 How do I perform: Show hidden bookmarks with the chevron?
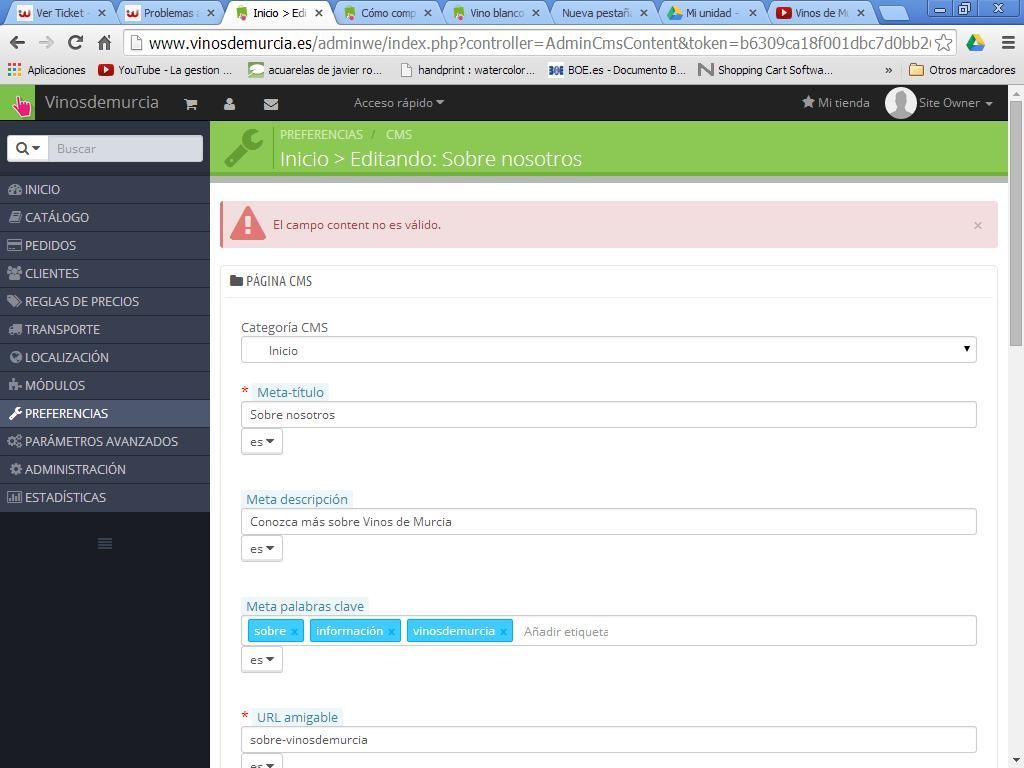point(888,70)
